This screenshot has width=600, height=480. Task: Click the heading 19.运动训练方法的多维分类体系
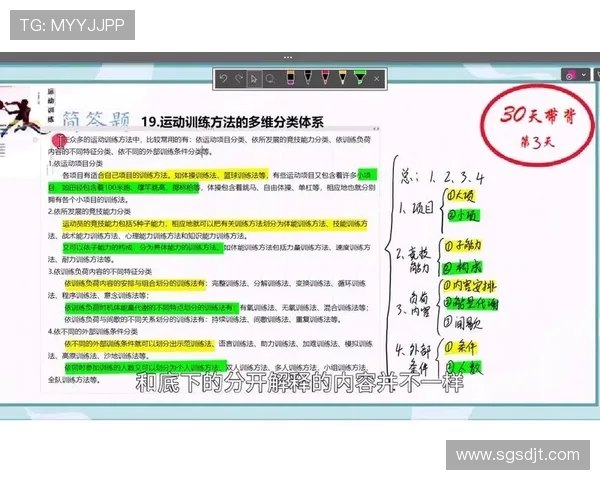232,122
